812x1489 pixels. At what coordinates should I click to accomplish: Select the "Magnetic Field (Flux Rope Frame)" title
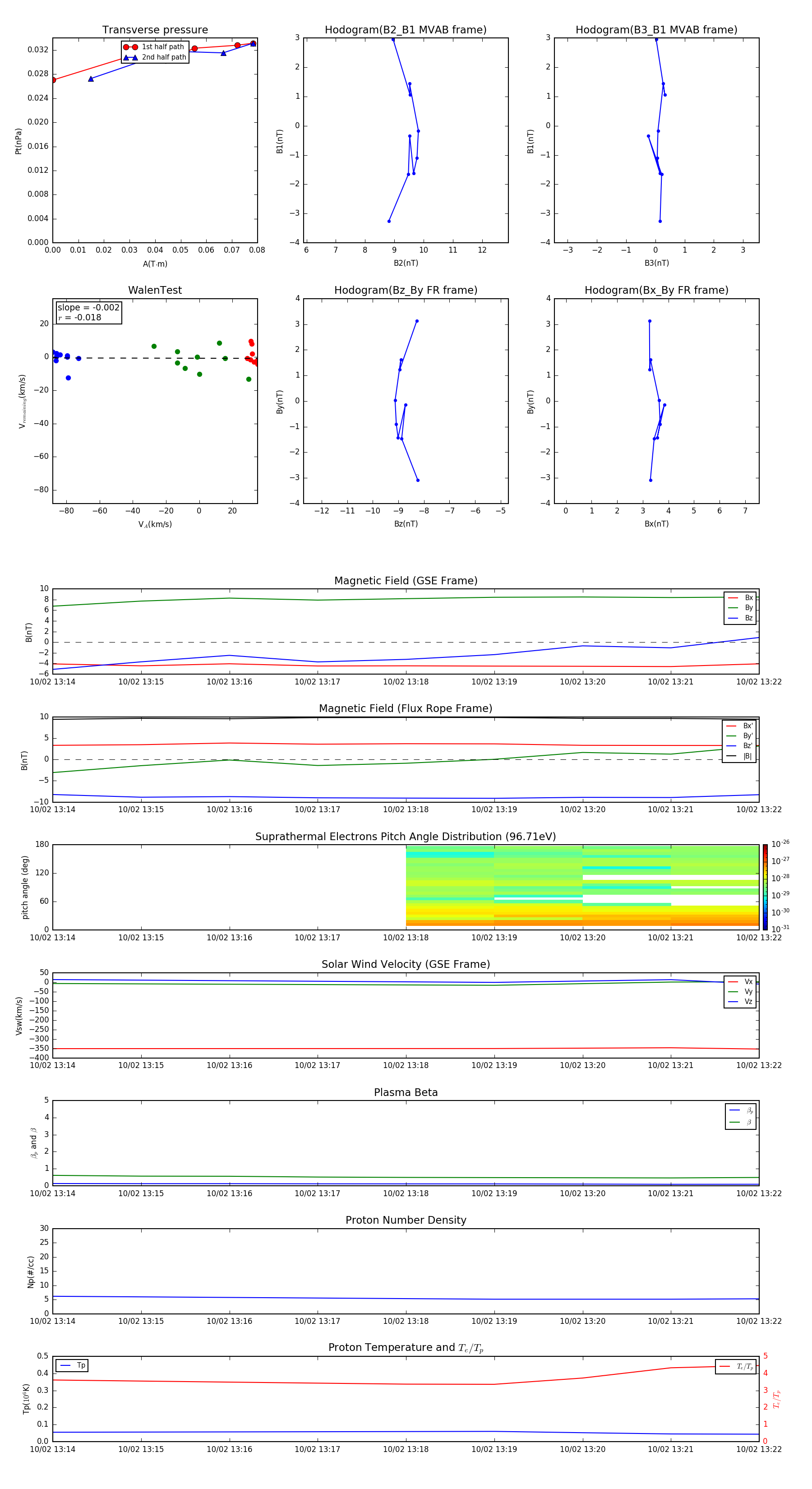pos(406,709)
